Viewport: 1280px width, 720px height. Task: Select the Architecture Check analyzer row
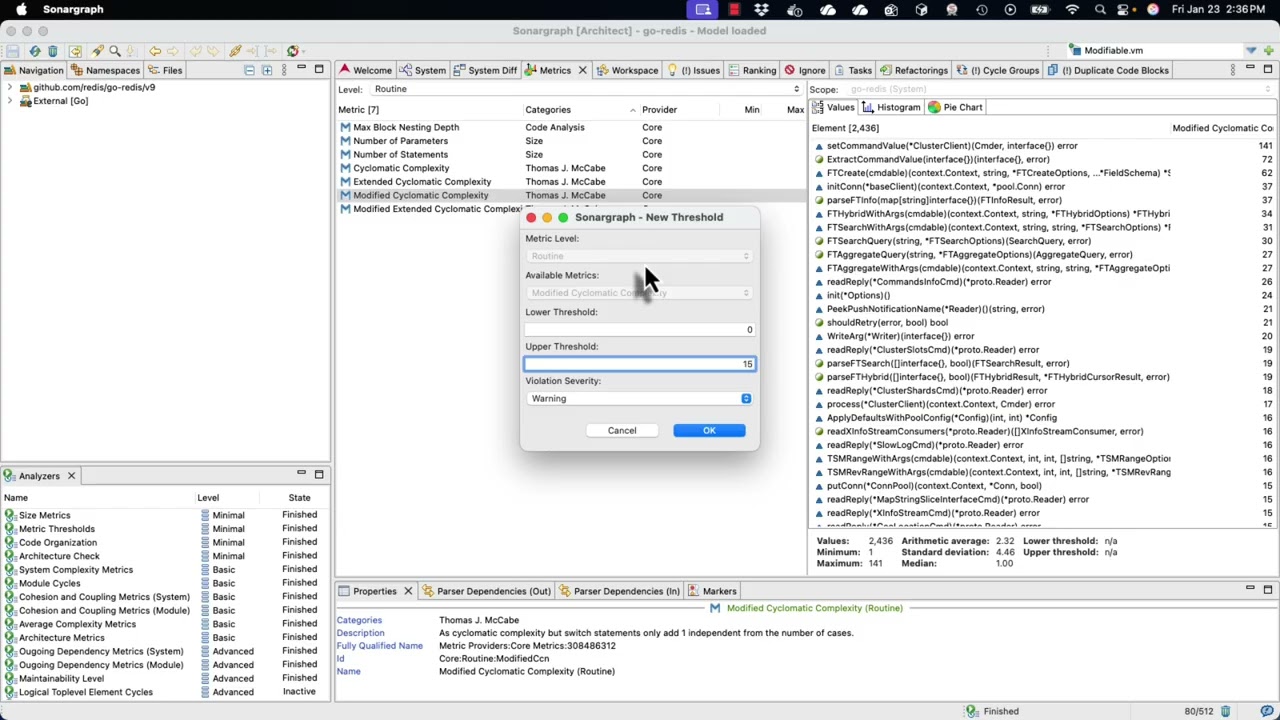point(165,556)
